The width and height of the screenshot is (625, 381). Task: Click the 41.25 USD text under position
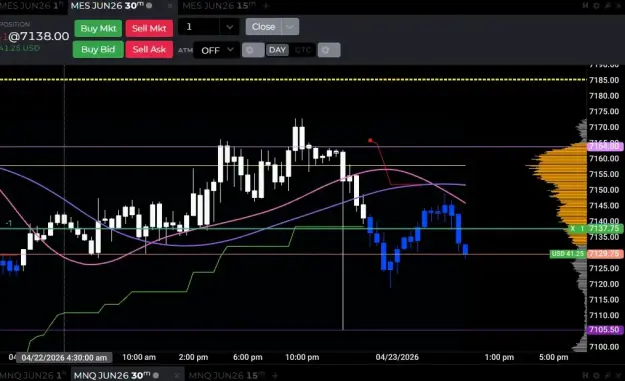(20, 48)
